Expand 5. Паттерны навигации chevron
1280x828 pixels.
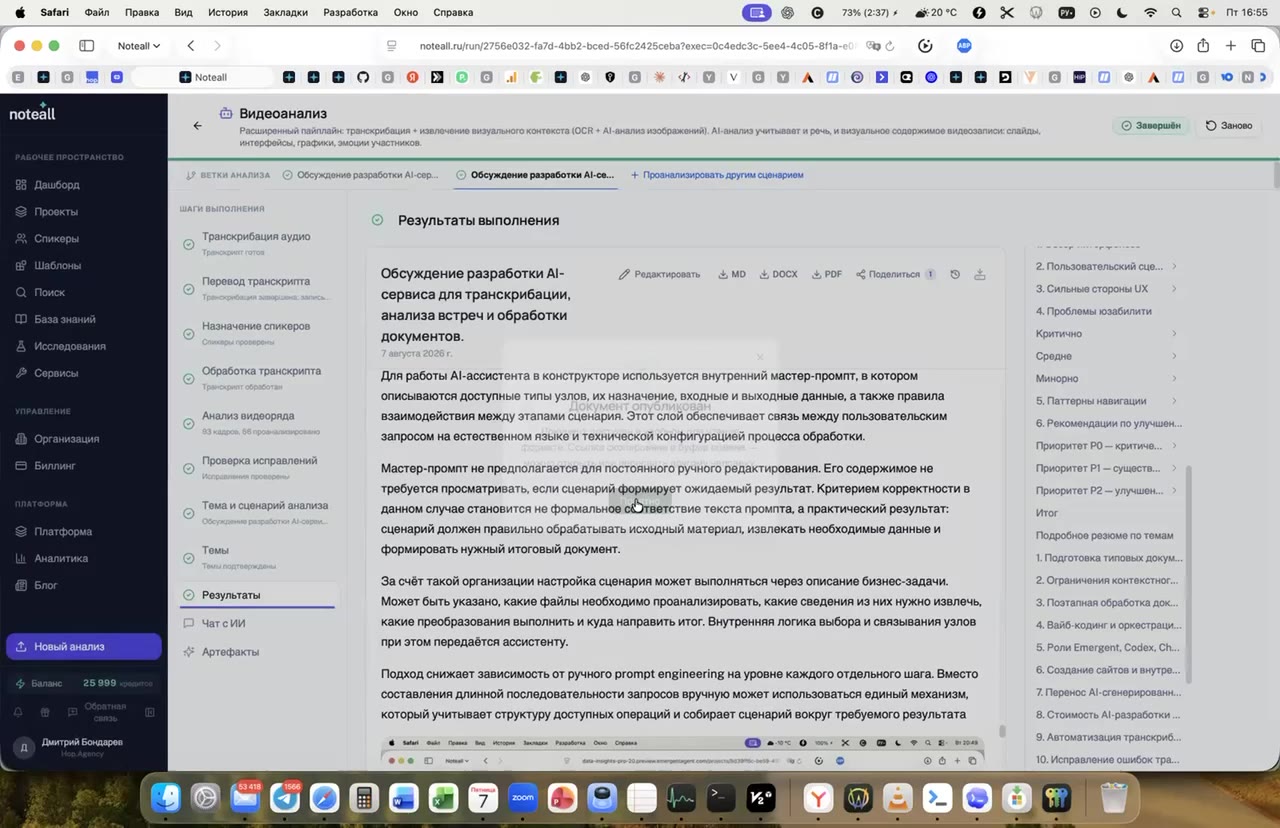tap(1174, 401)
